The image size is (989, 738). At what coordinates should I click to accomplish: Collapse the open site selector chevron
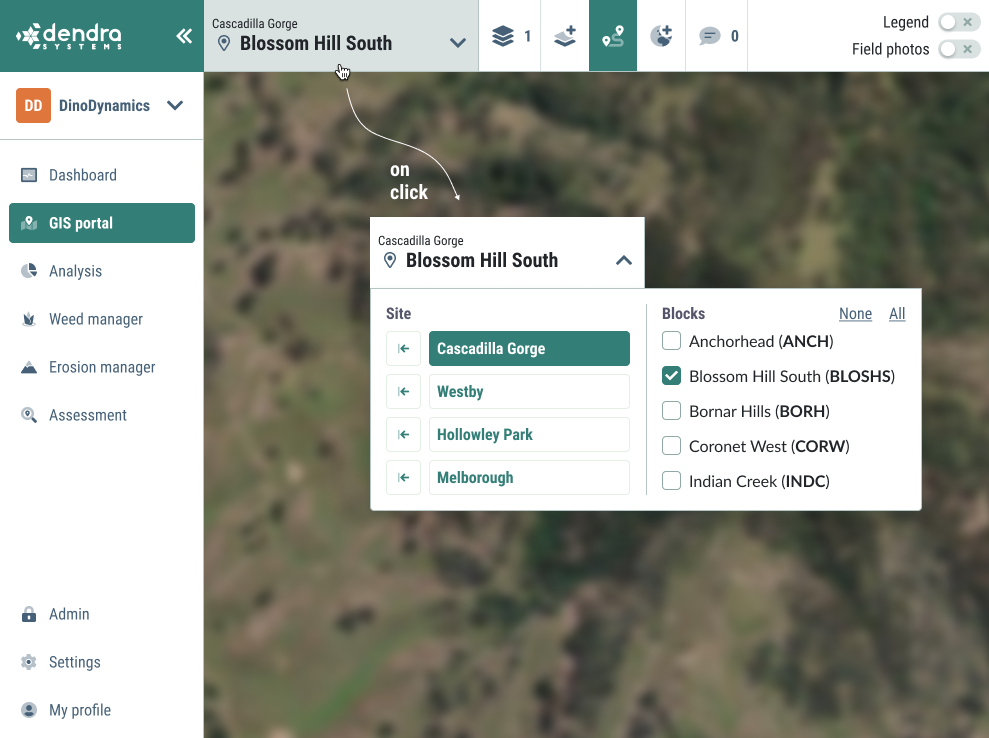(624, 260)
